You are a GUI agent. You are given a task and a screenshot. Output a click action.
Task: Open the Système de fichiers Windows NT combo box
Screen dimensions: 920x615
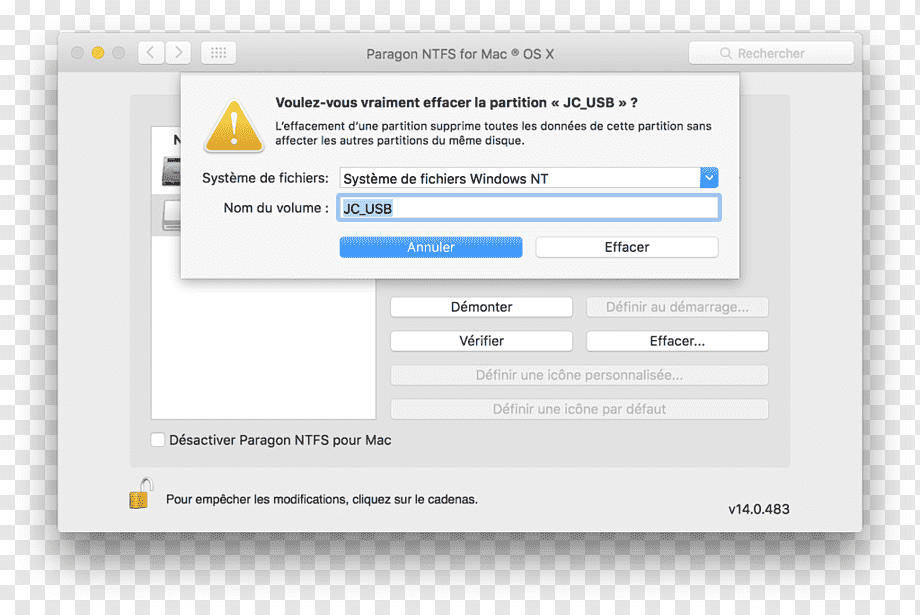click(529, 178)
